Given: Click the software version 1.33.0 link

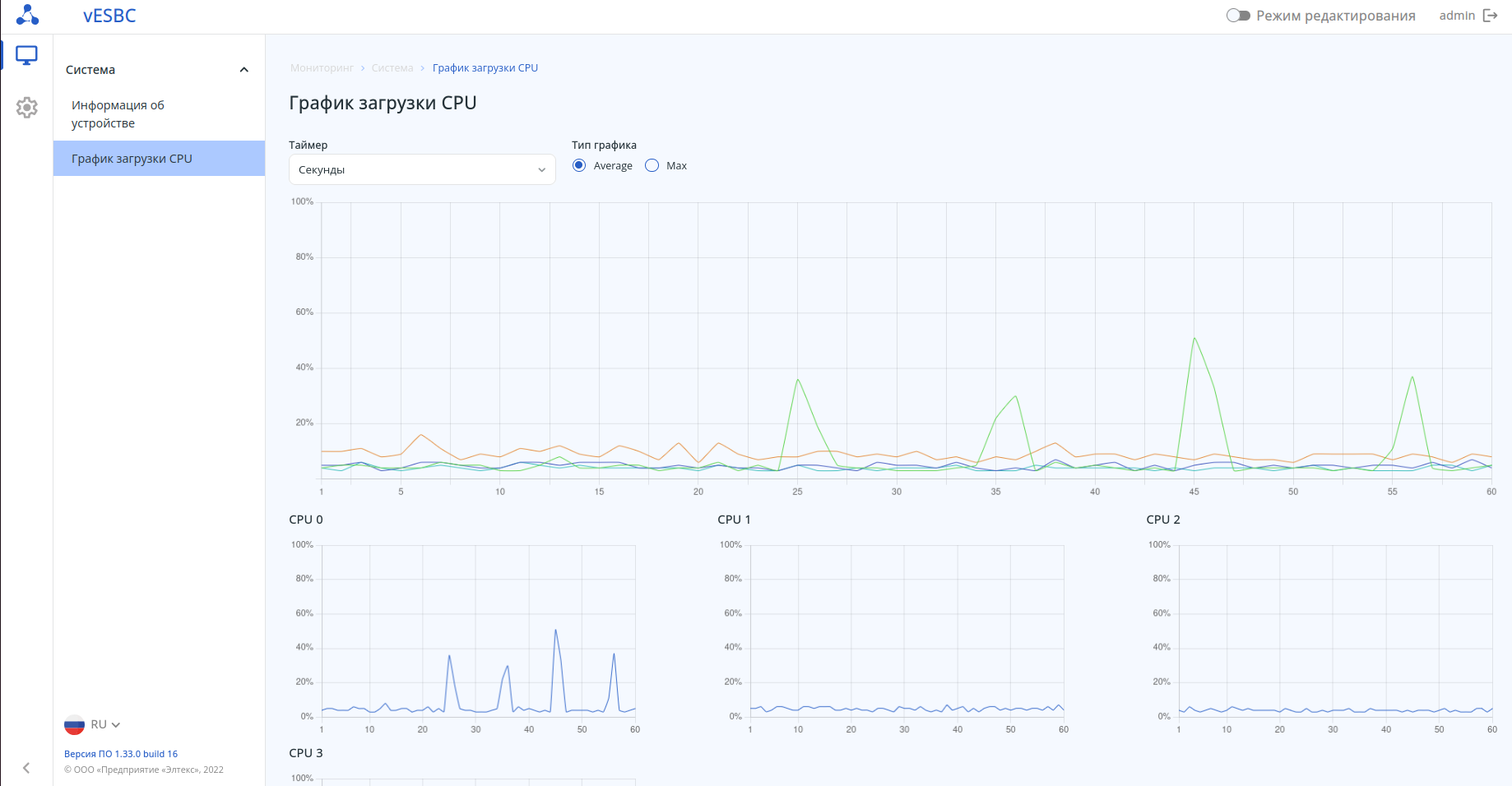Looking at the screenshot, I should (121, 754).
